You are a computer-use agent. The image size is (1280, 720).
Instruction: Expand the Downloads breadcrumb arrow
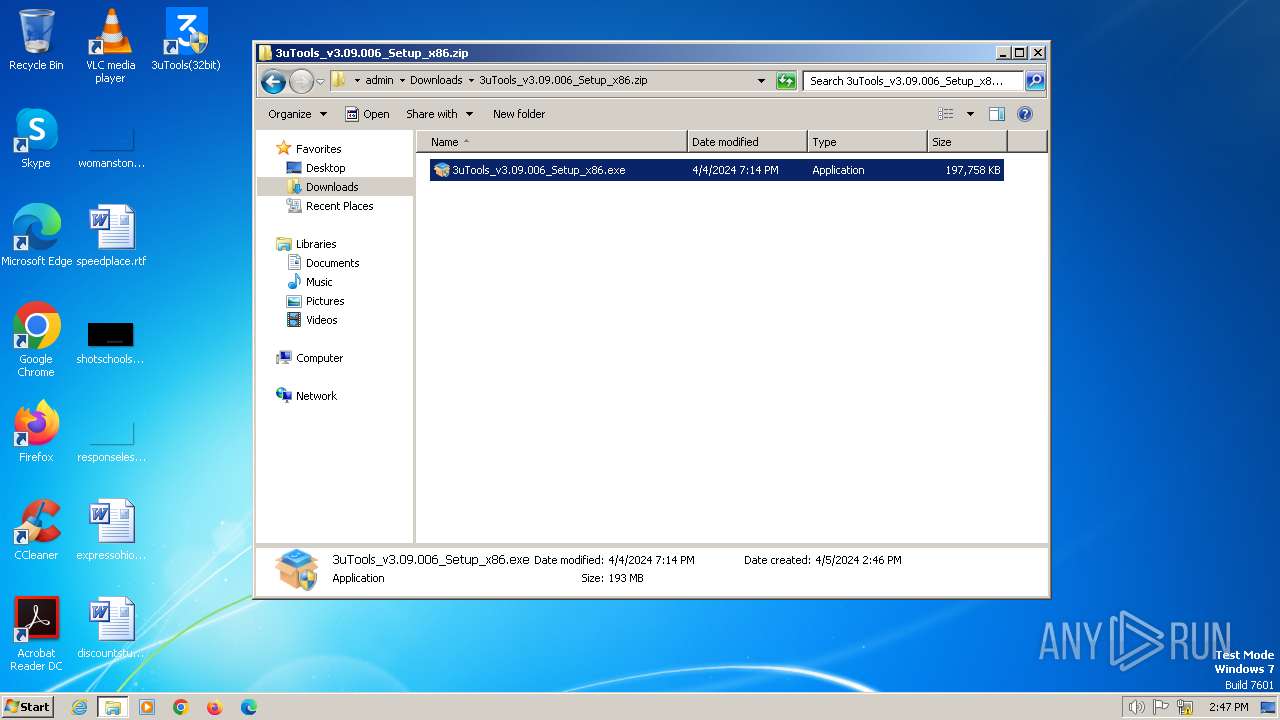point(471,81)
